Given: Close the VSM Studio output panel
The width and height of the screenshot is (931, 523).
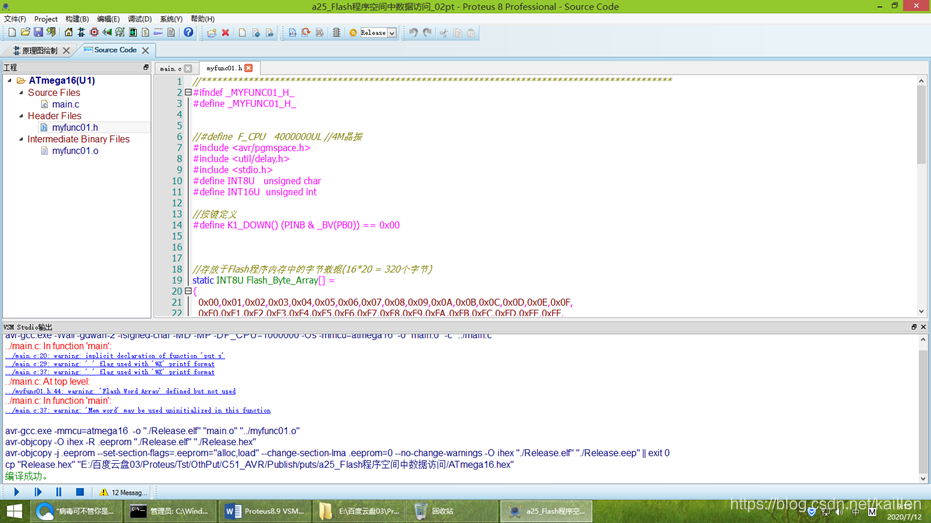Looking at the screenshot, I should click(923, 327).
